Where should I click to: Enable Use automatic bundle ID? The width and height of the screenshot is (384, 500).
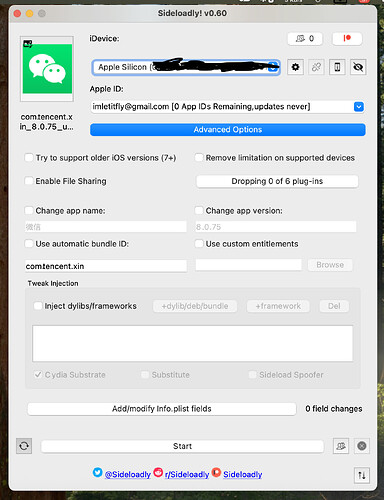point(29,244)
